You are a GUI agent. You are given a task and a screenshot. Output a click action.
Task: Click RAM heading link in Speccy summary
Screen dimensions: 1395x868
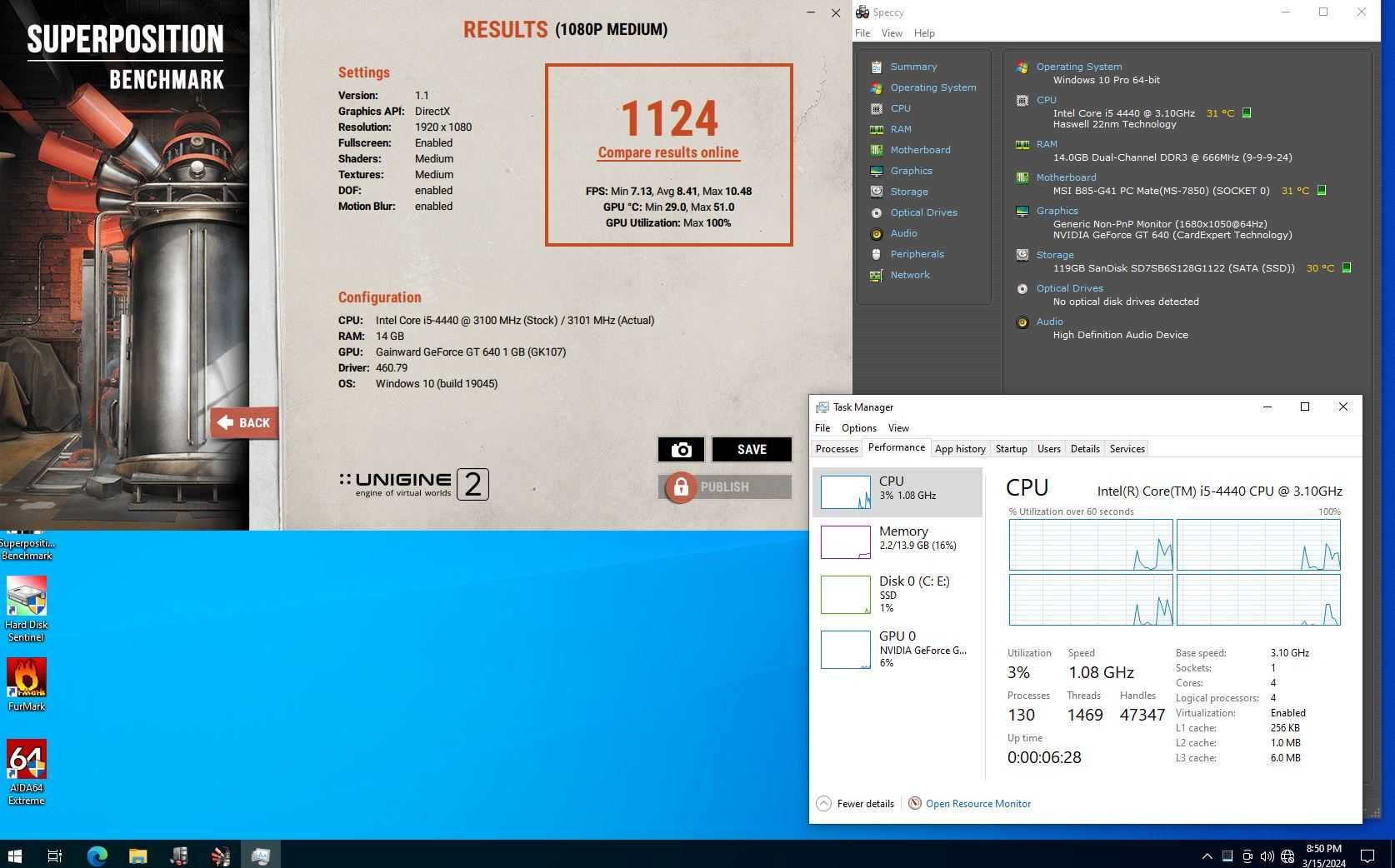[1047, 144]
